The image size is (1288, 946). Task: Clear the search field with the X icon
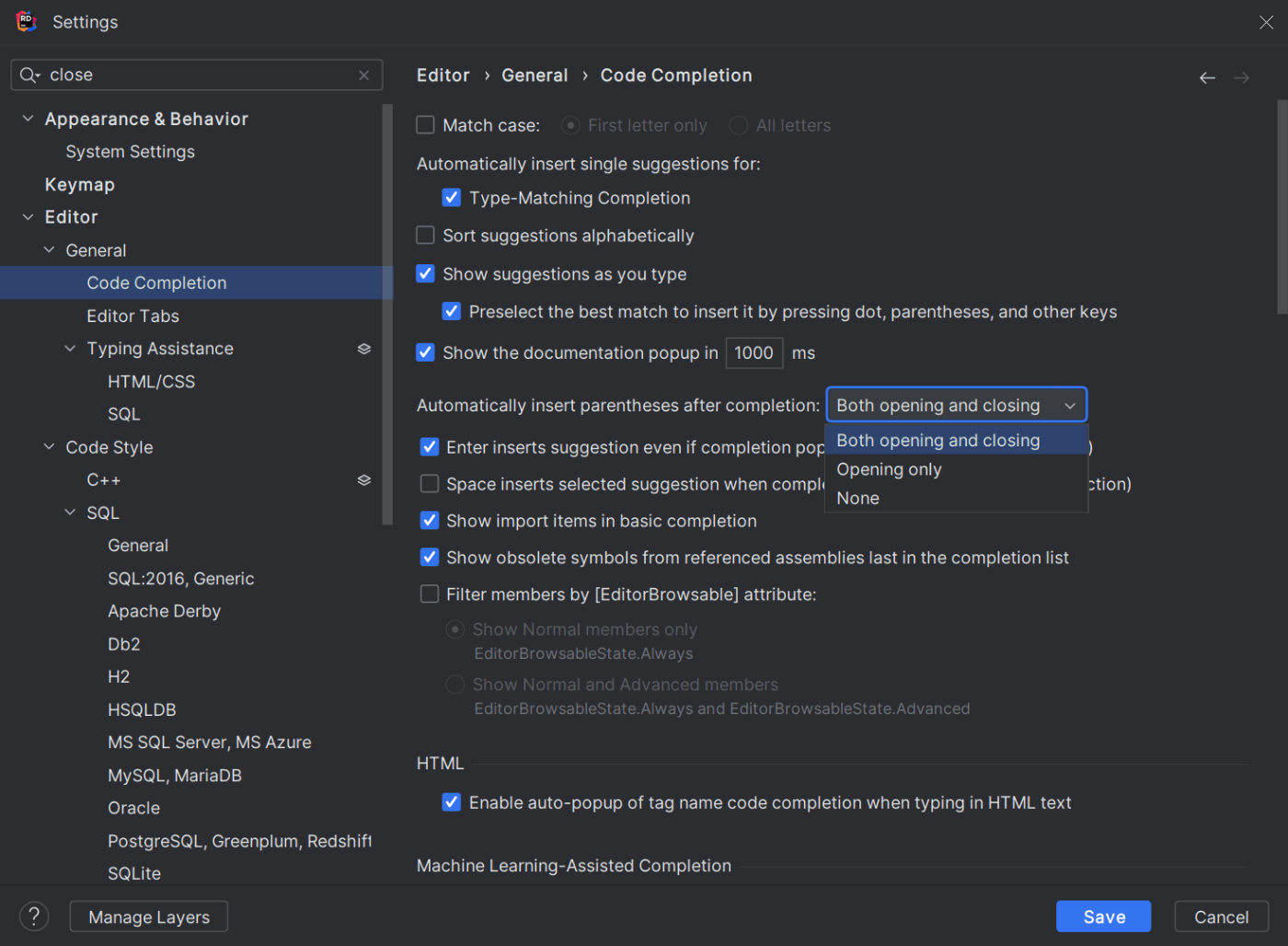tap(363, 75)
